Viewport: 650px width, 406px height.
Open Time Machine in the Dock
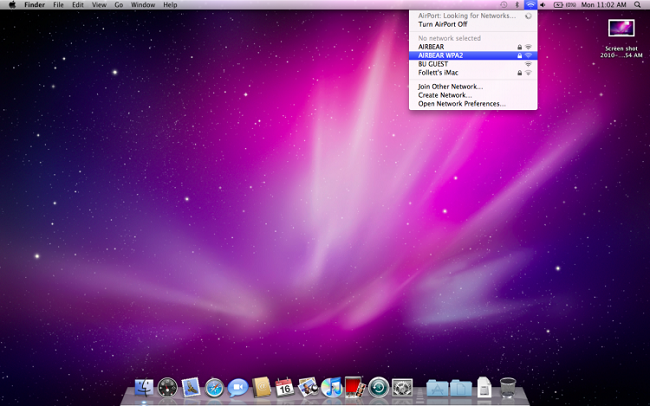[378, 388]
